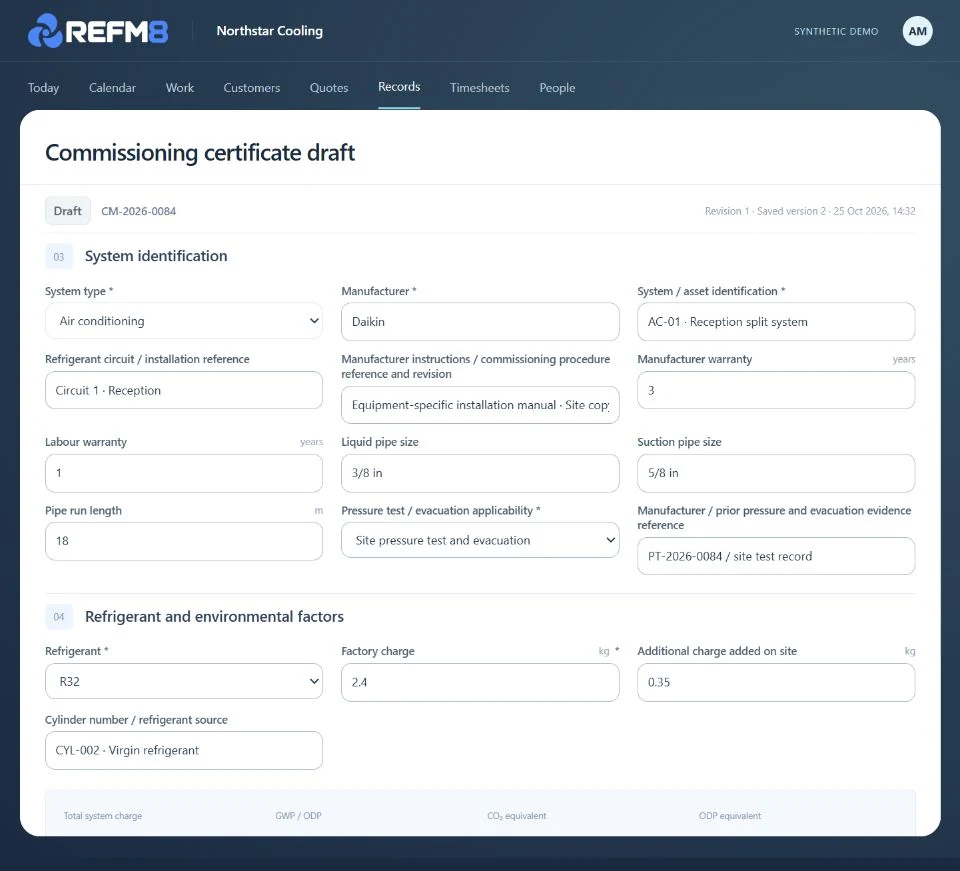Click the Draft status badge
960x871 pixels.
[x=67, y=211]
